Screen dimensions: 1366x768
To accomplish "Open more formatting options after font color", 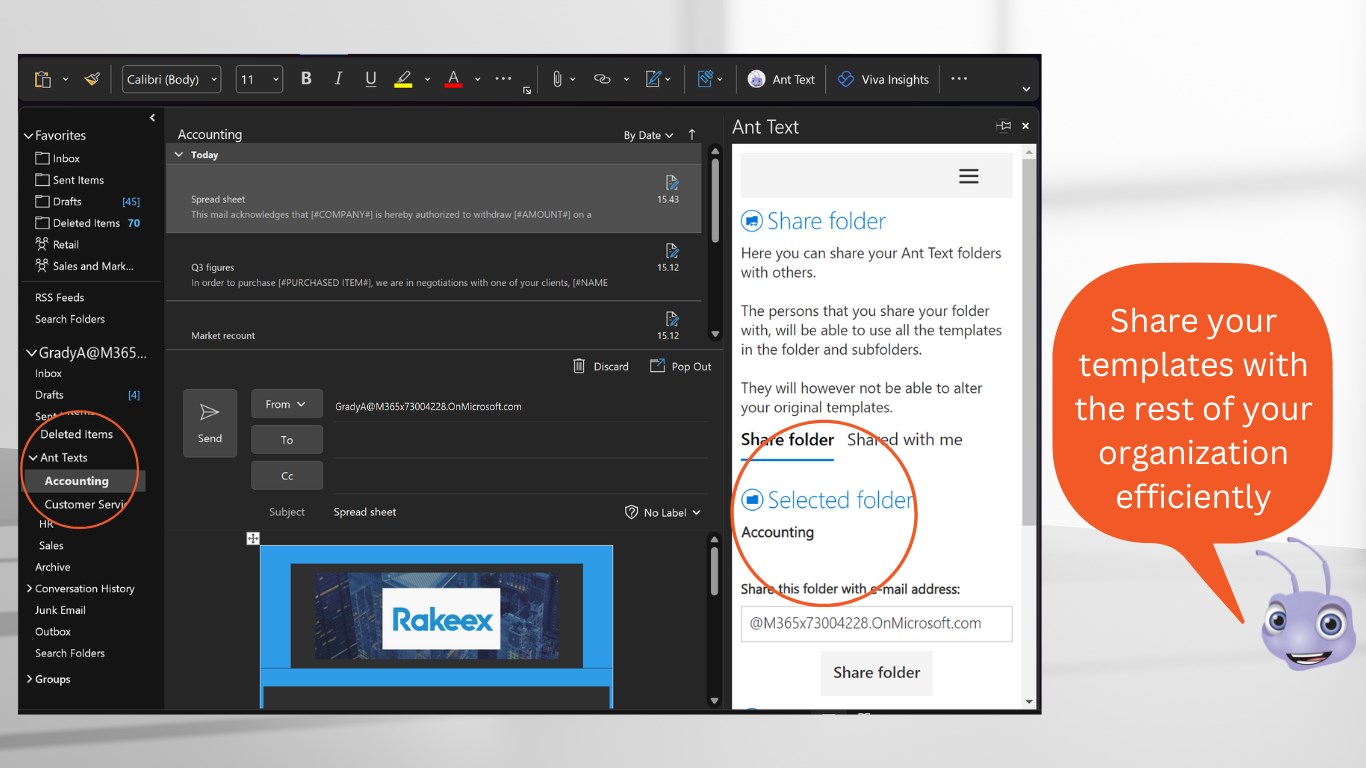I will [x=503, y=79].
